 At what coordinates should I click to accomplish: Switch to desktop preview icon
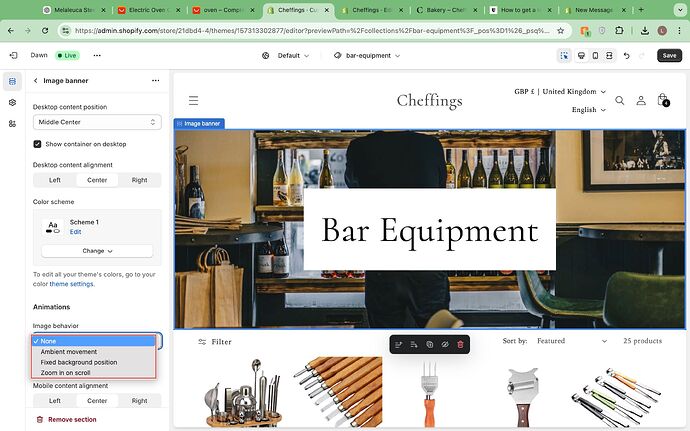tap(581, 55)
